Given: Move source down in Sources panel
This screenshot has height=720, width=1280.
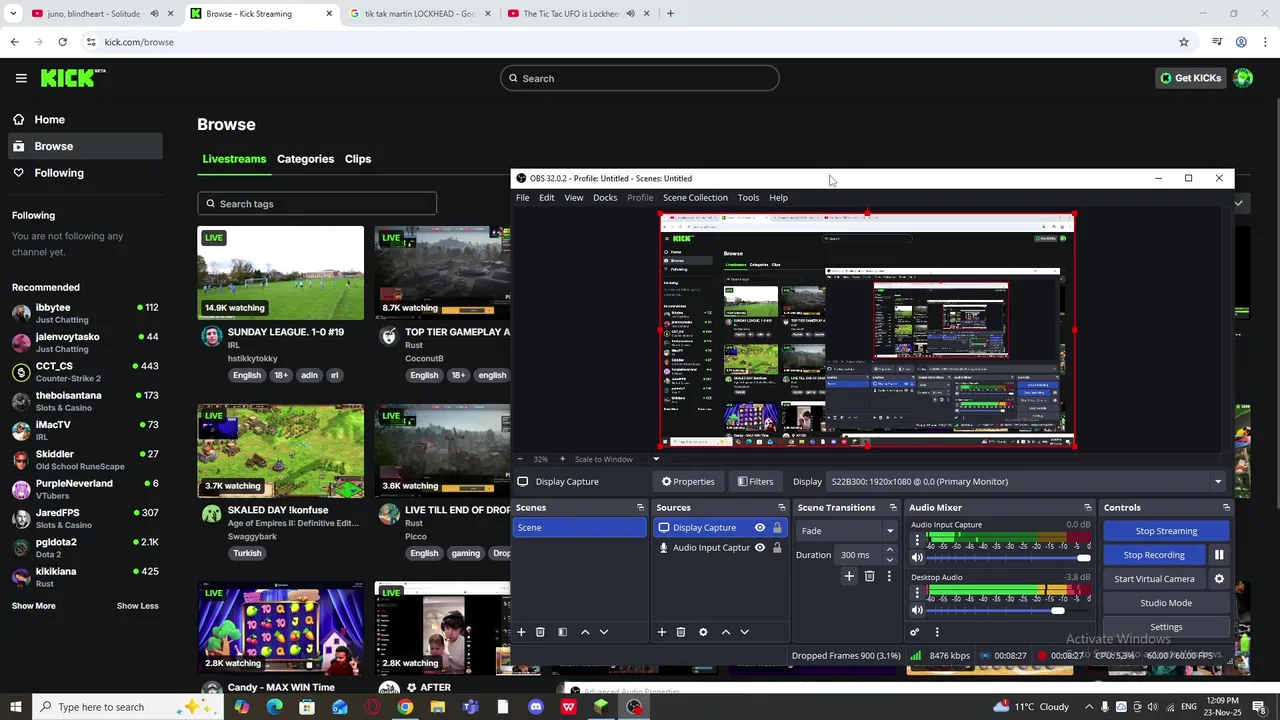Looking at the screenshot, I should click(x=744, y=632).
